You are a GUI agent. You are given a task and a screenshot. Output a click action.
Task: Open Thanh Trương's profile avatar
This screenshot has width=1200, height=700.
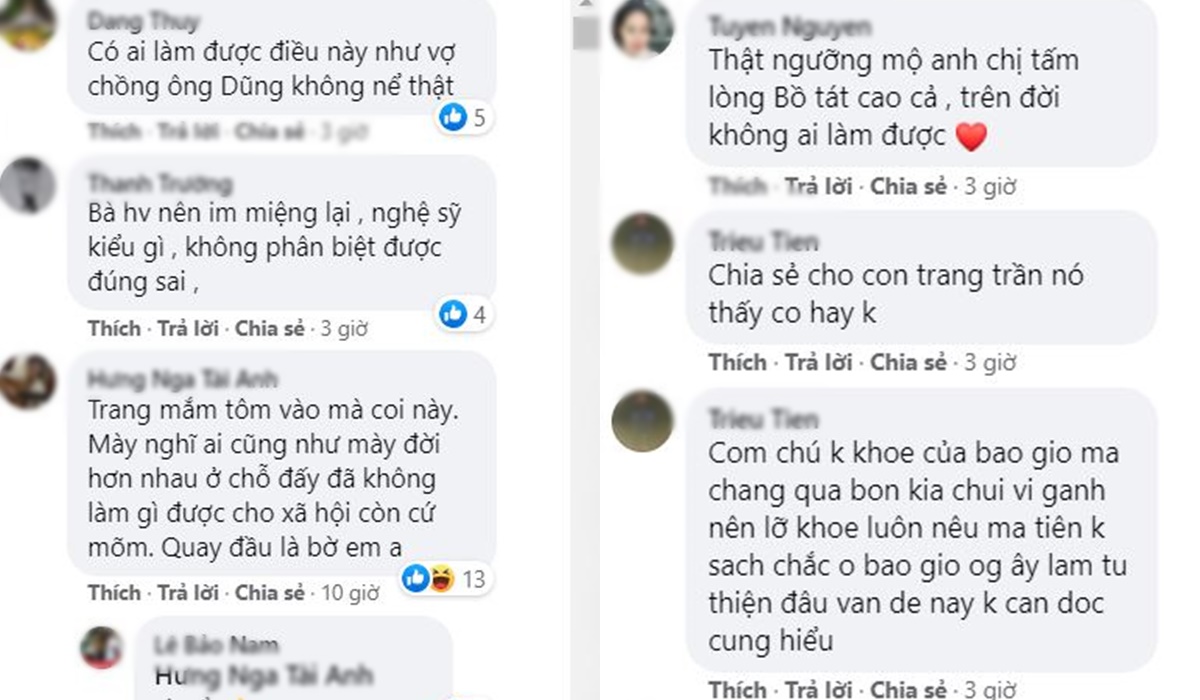pos(27,186)
